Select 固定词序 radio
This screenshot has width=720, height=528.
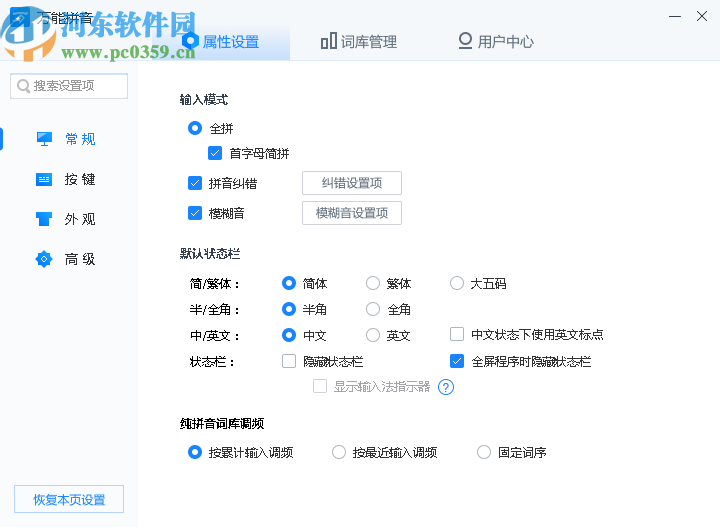point(484,452)
